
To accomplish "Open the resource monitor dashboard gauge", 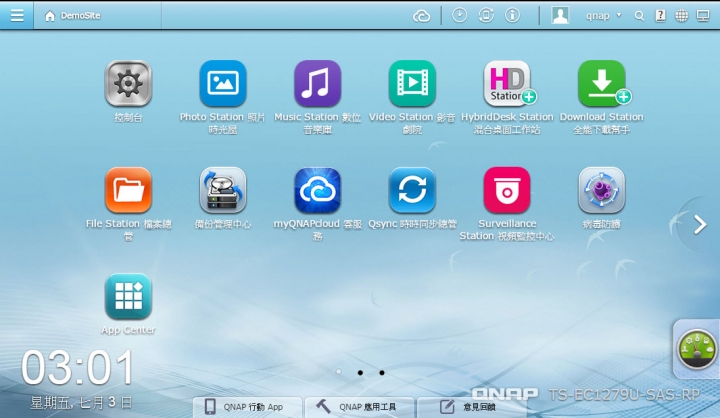I will point(697,349).
